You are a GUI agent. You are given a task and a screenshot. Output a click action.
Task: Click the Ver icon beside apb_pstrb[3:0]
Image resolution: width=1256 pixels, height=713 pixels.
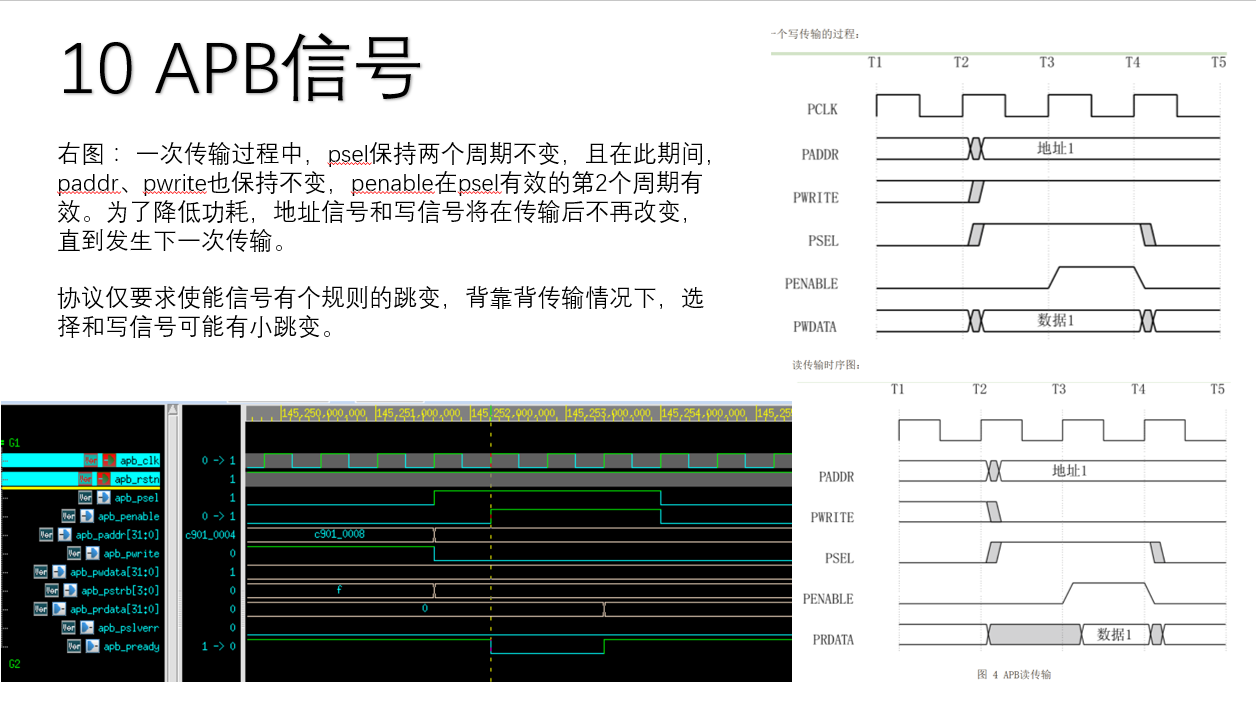(51, 589)
